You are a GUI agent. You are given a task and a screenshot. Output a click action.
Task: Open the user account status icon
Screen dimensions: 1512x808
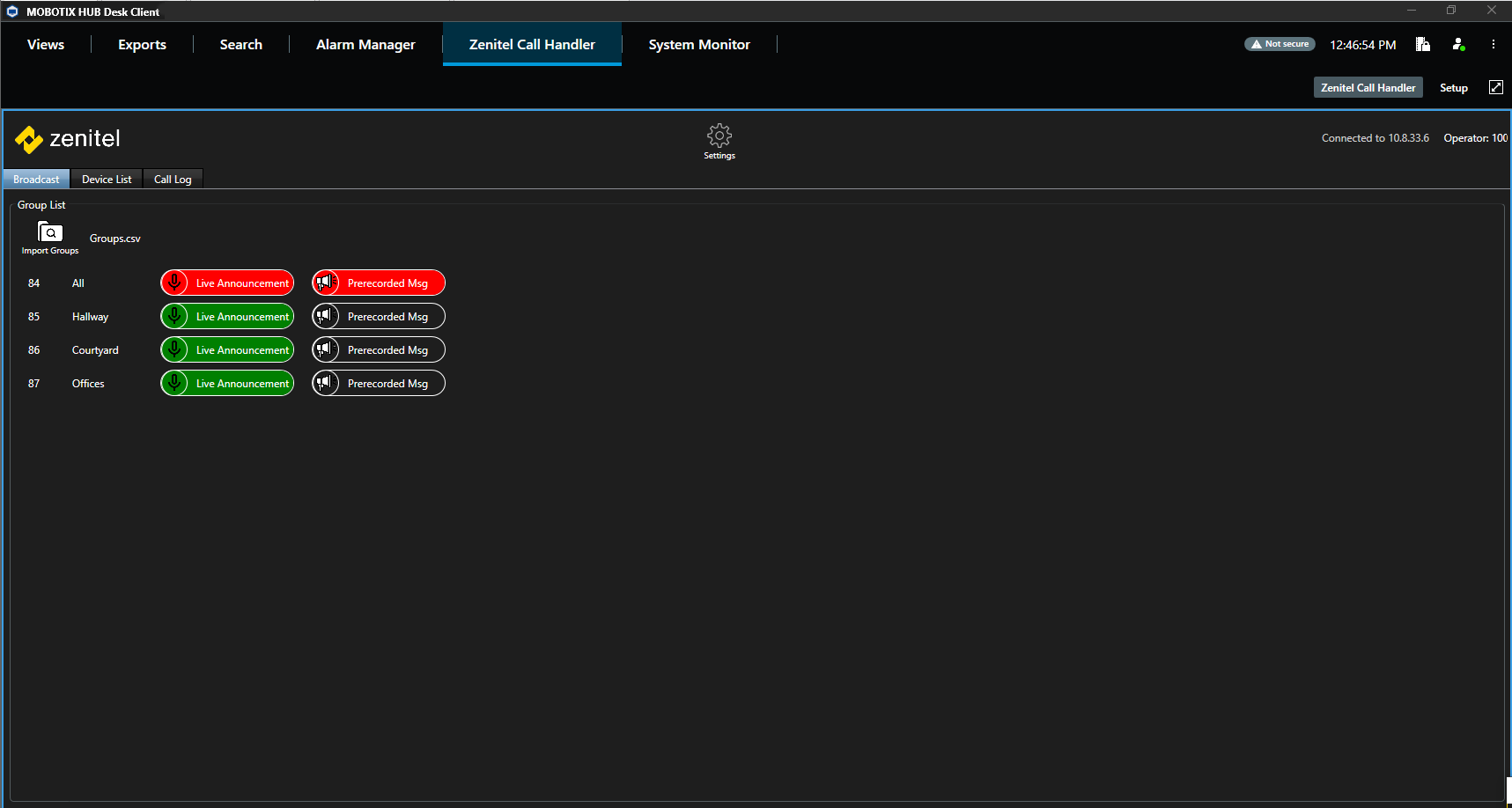[x=1458, y=44]
